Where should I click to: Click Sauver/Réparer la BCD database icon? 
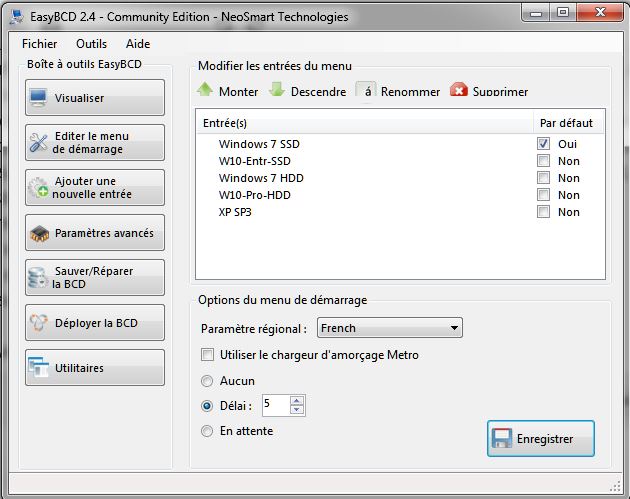[38, 278]
